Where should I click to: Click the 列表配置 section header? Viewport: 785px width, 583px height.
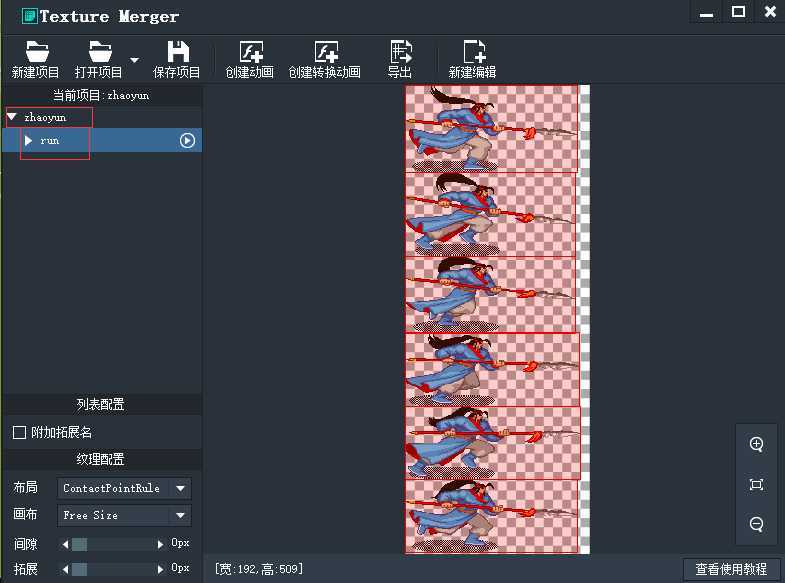[x=101, y=404]
